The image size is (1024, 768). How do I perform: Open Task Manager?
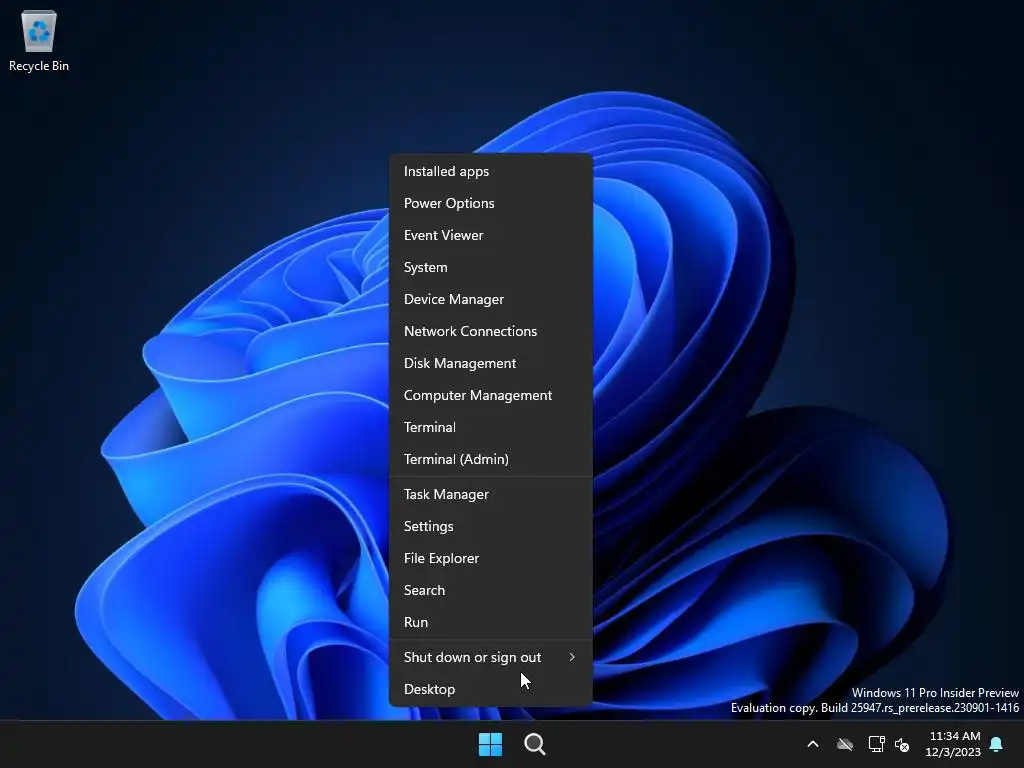point(490,494)
